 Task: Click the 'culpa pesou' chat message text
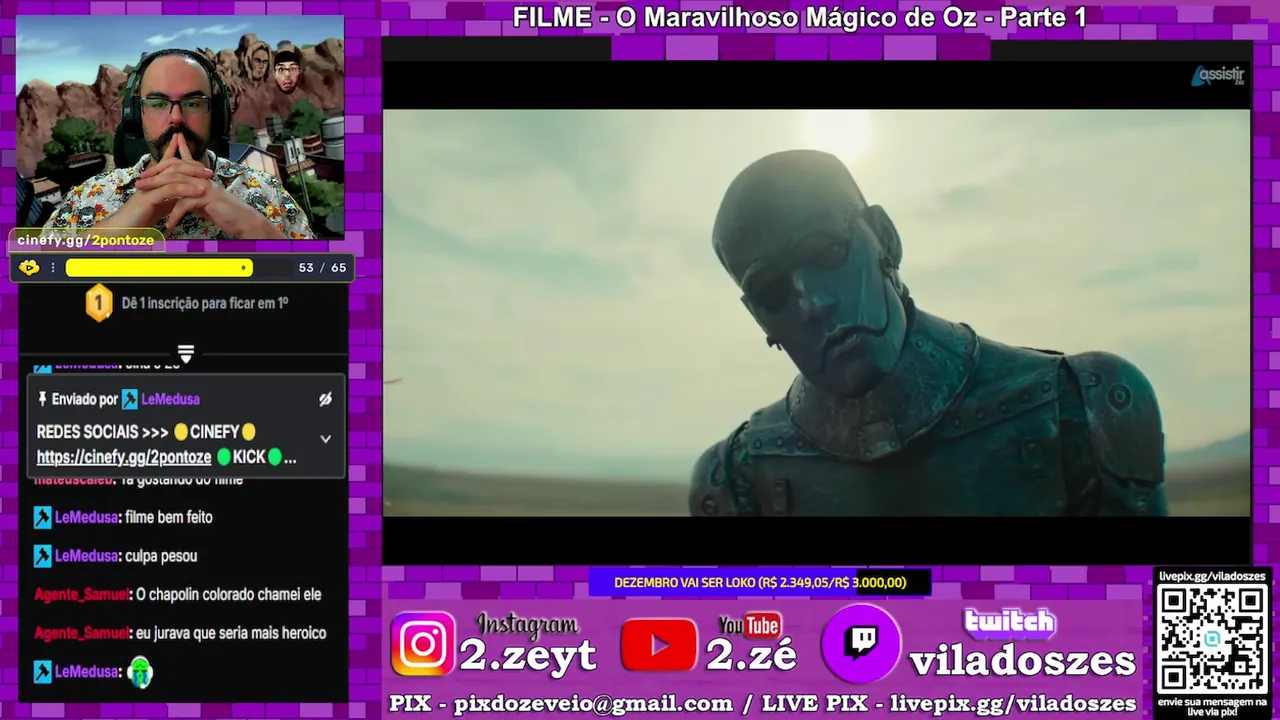tap(161, 556)
